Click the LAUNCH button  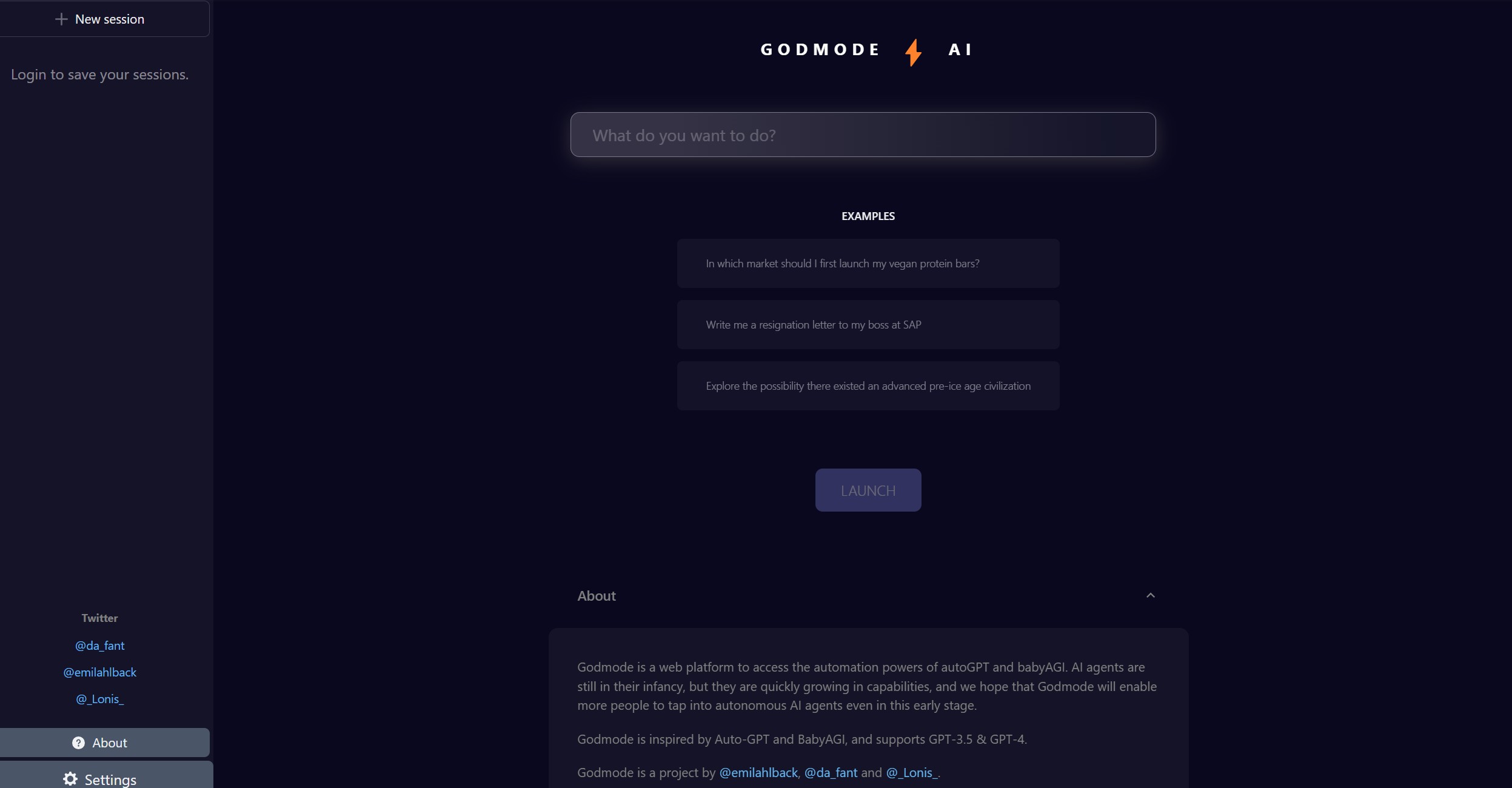(868, 490)
